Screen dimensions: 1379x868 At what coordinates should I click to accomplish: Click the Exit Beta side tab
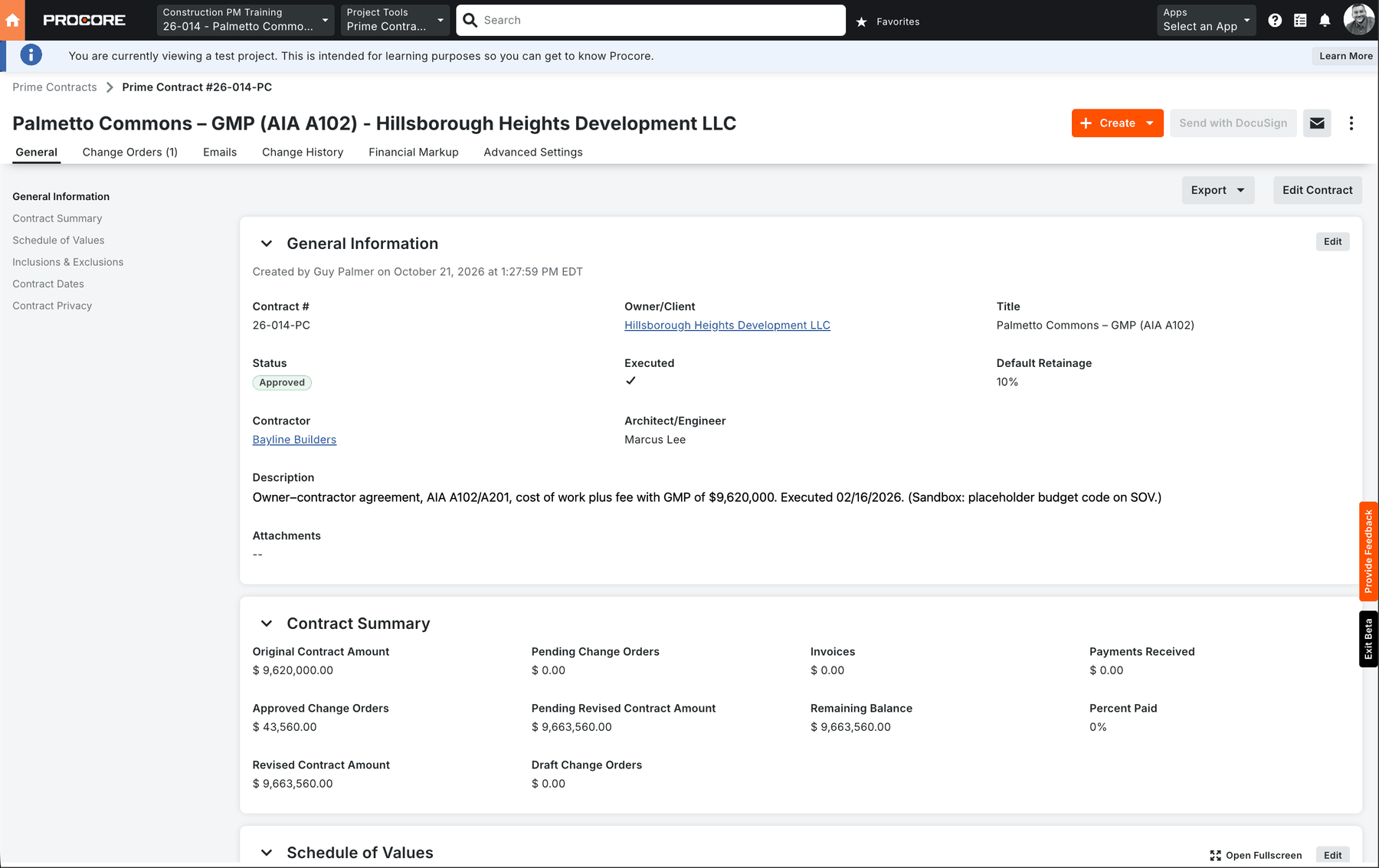click(1368, 639)
